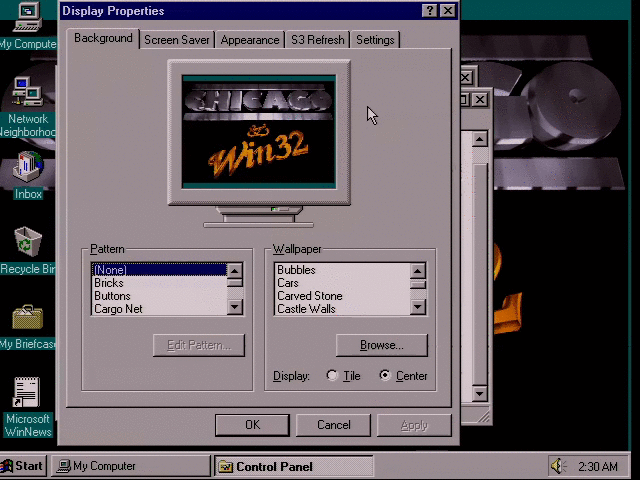Image resolution: width=640 pixels, height=480 pixels.
Task: Select Castle Walls in the Wallpaper list
Action: (x=342, y=309)
